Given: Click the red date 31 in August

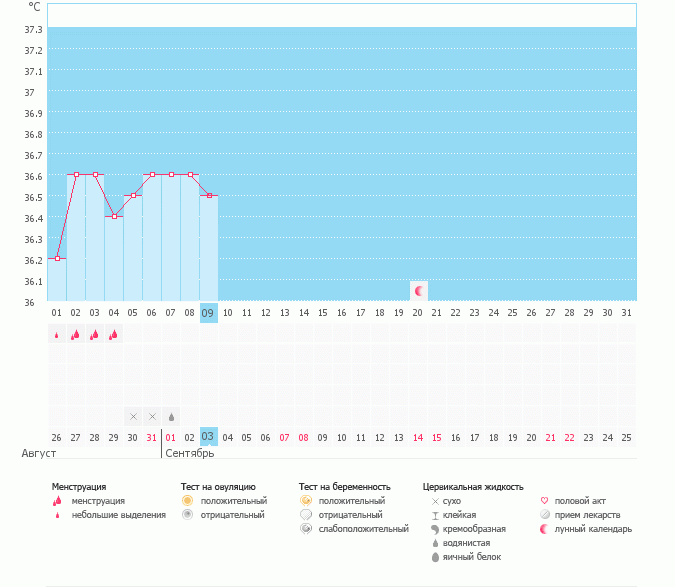Looking at the screenshot, I should point(152,437).
